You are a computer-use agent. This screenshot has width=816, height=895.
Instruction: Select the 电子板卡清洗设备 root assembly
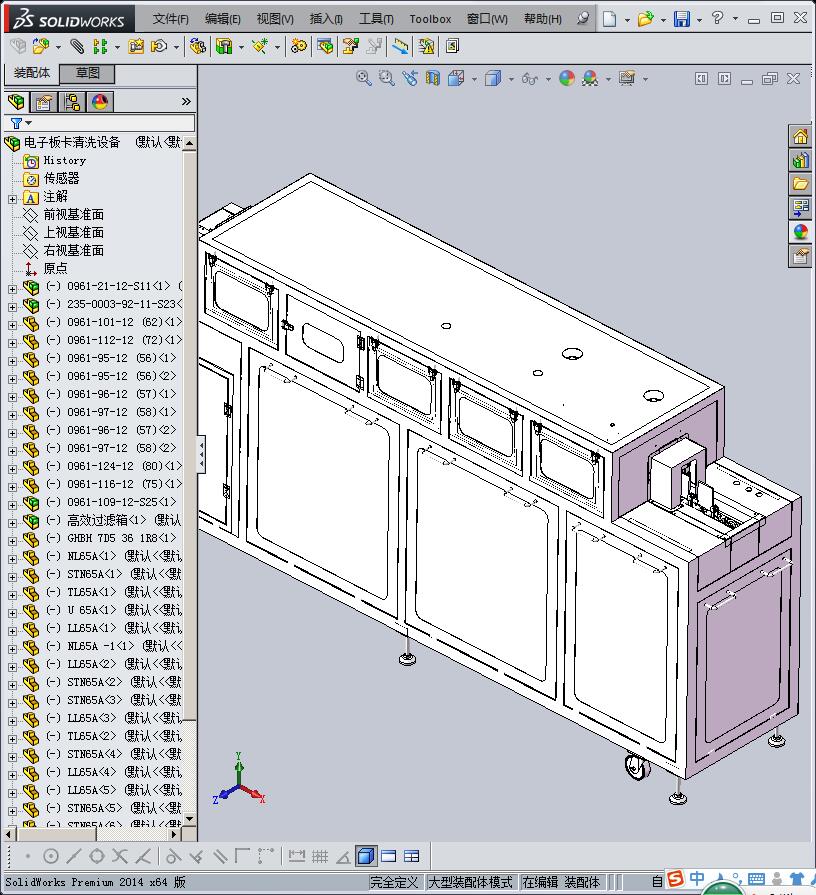point(71,142)
